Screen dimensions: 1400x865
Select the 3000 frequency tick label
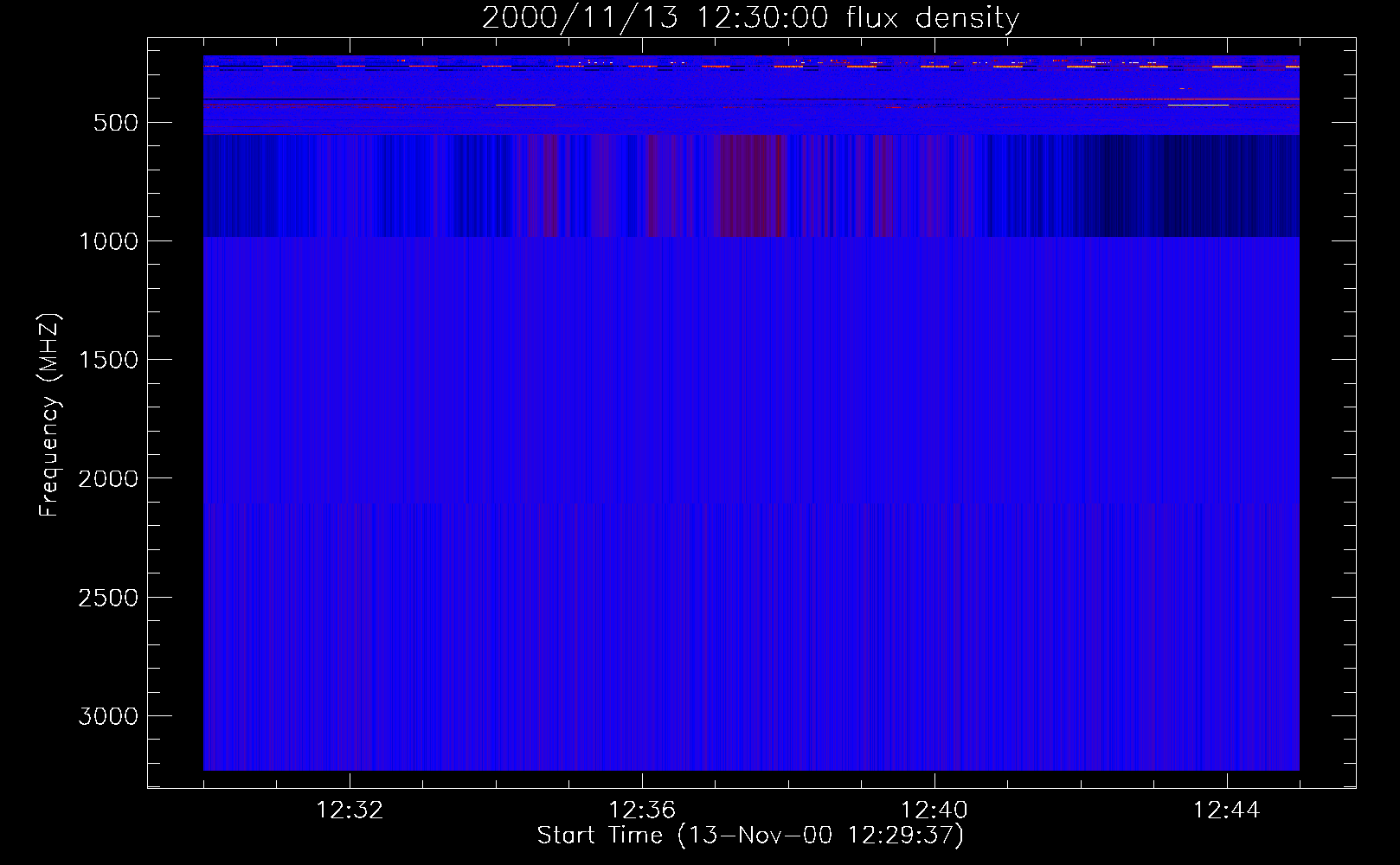[x=108, y=716]
